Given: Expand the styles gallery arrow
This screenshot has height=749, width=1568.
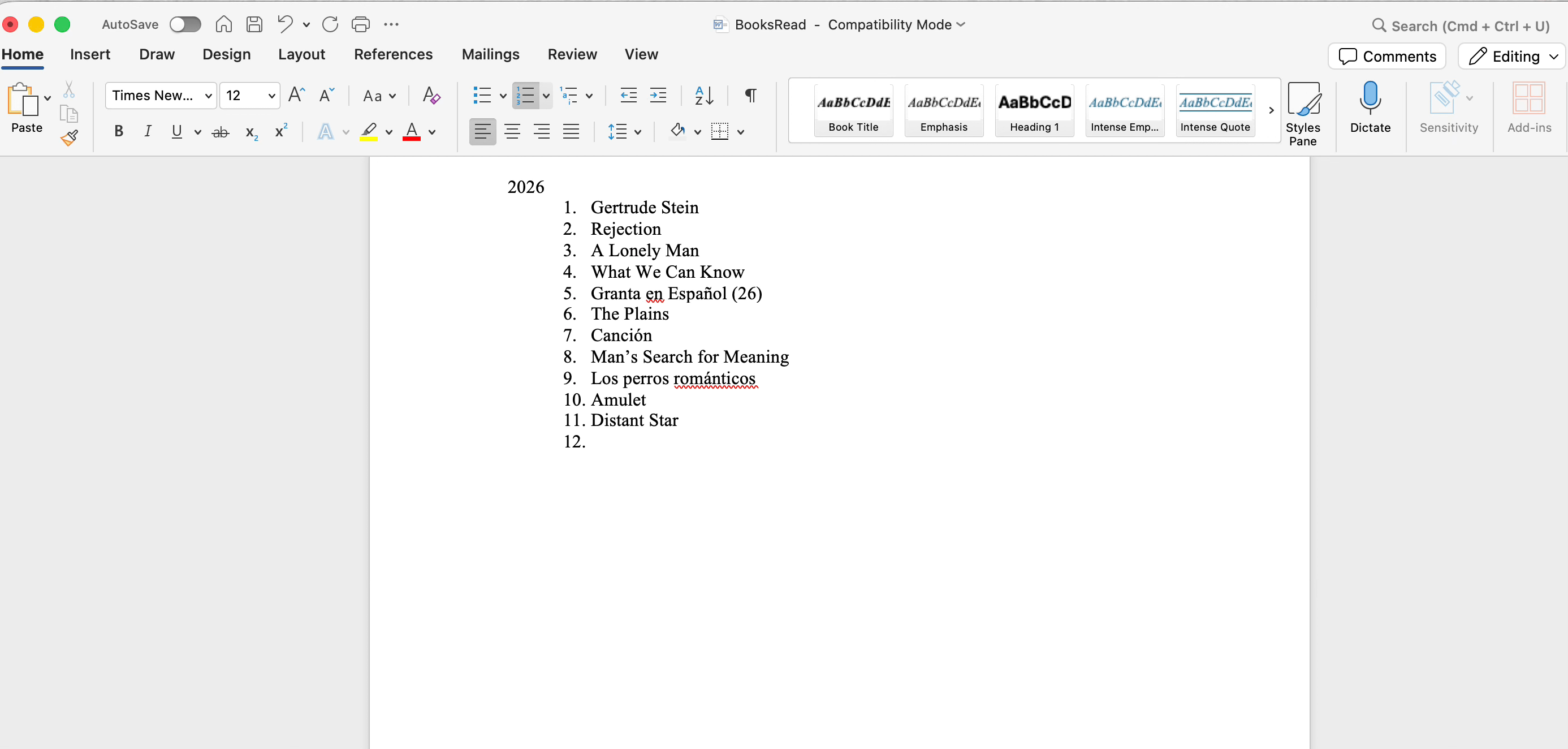Looking at the screenshot, I should (1271, 110).
